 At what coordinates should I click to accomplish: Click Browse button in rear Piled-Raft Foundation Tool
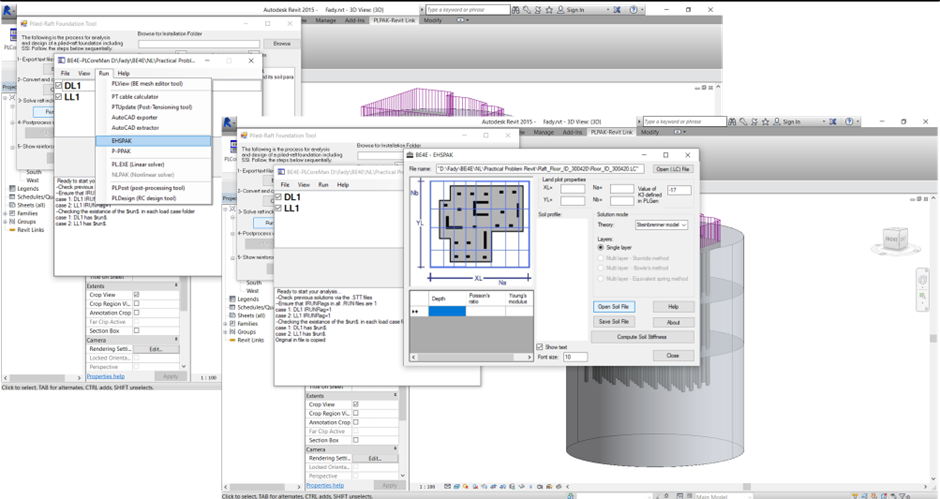pyautogui.click(x=282, y=44)
